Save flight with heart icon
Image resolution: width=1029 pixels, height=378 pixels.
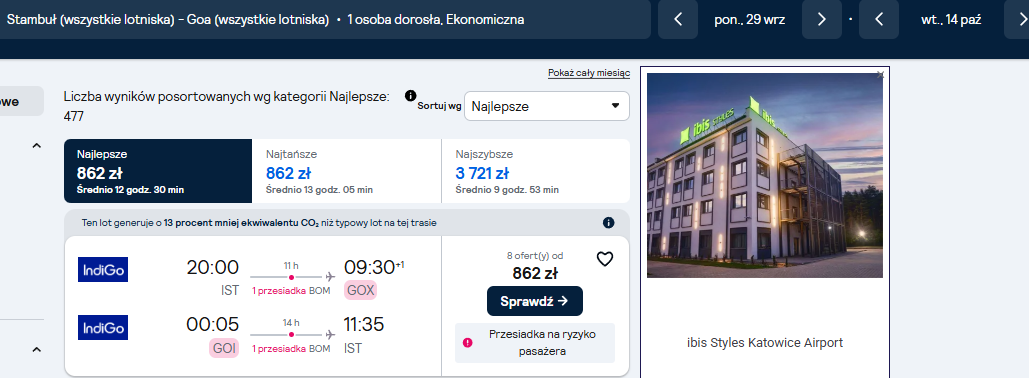click(x=604, y=259)
